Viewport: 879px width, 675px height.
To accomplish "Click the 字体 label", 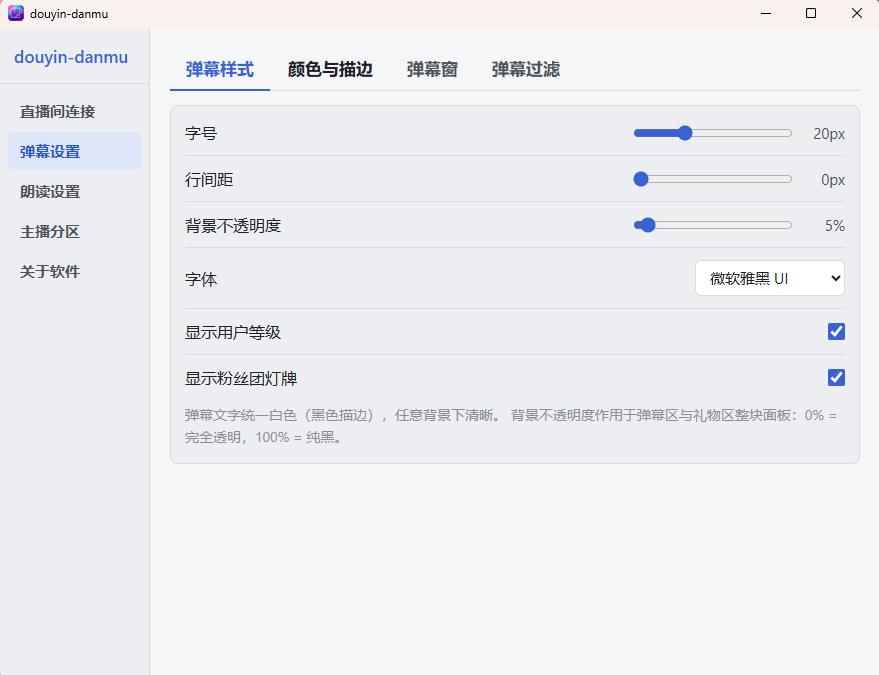I will [201, 279].
